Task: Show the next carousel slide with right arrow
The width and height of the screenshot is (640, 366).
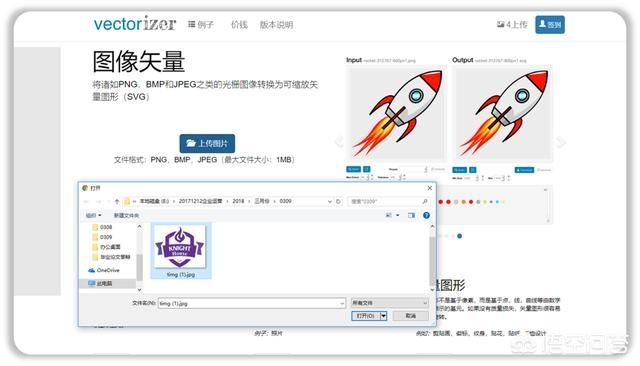Action: coord(561,142)
